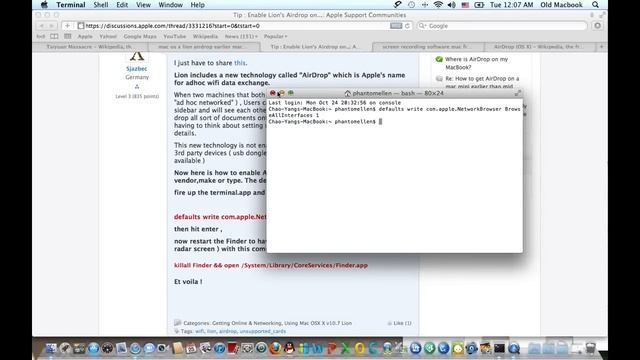Open Terminal menu in menu bar

(71, 5)
